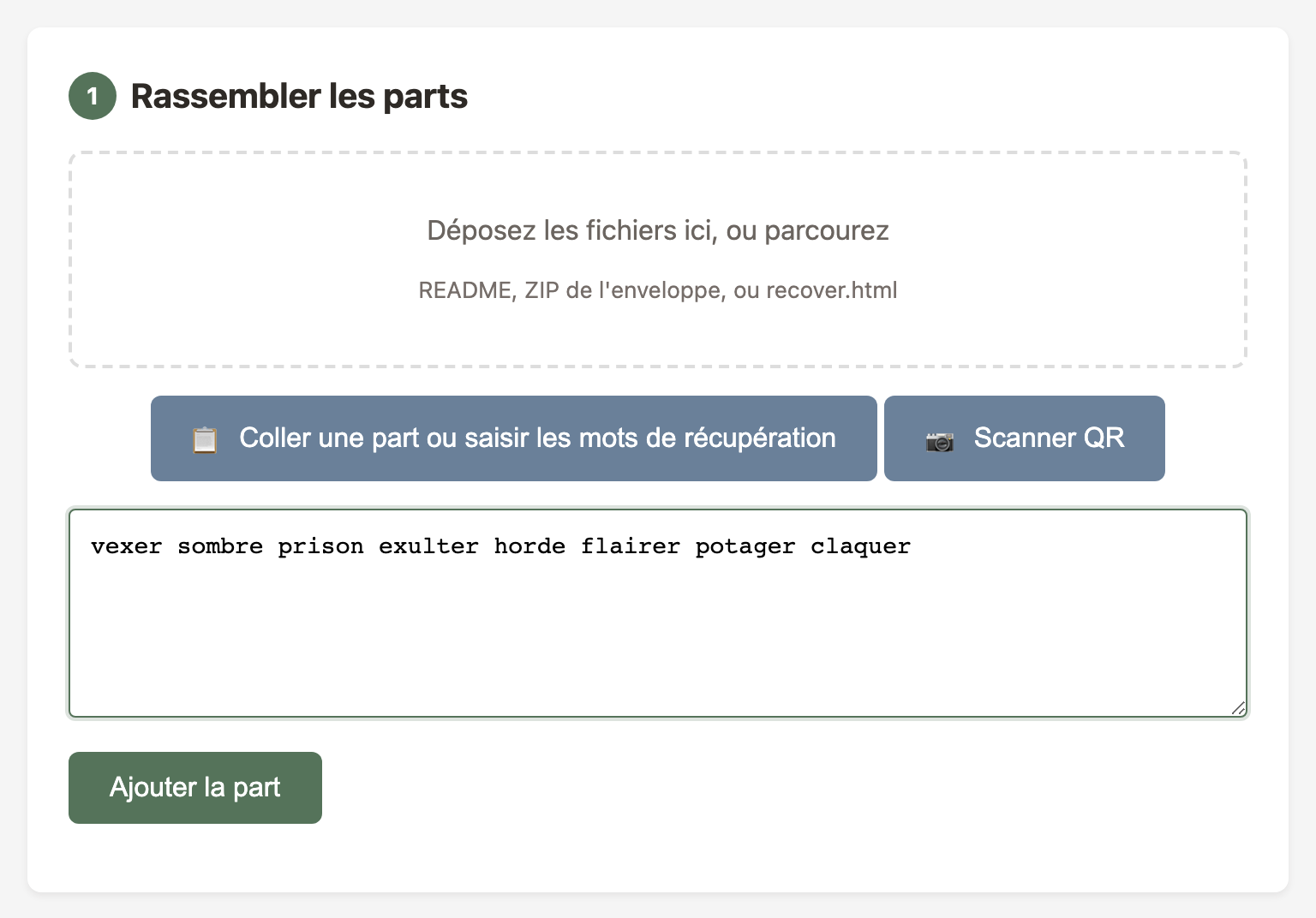Open Scanner QR
The image size is (1316, 918).
tap(1024, 438)
